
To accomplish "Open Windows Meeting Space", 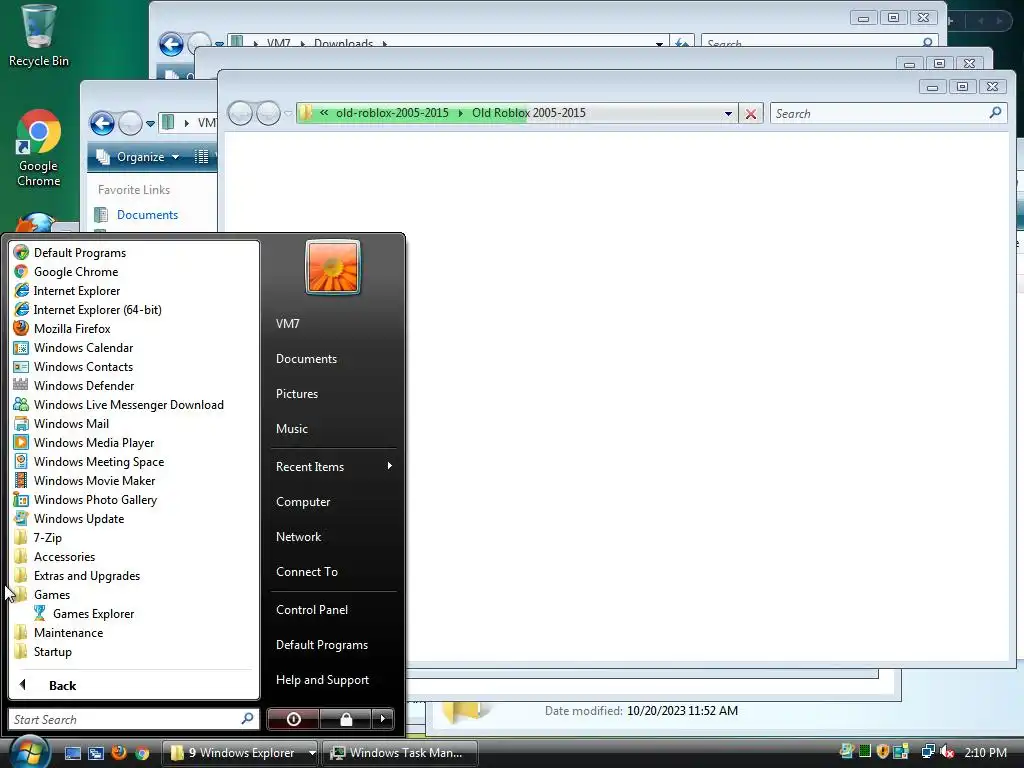I will 99,461.
